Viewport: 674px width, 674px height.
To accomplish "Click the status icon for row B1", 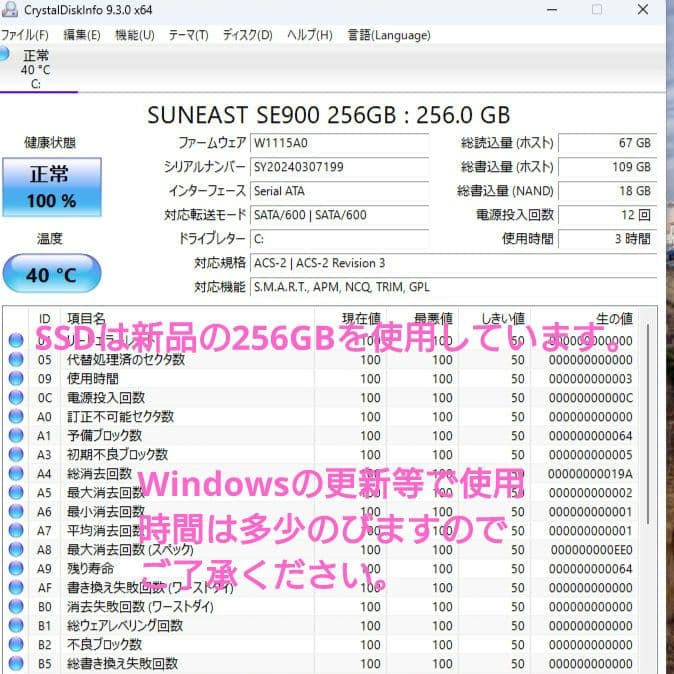I will tap(16, 625).
